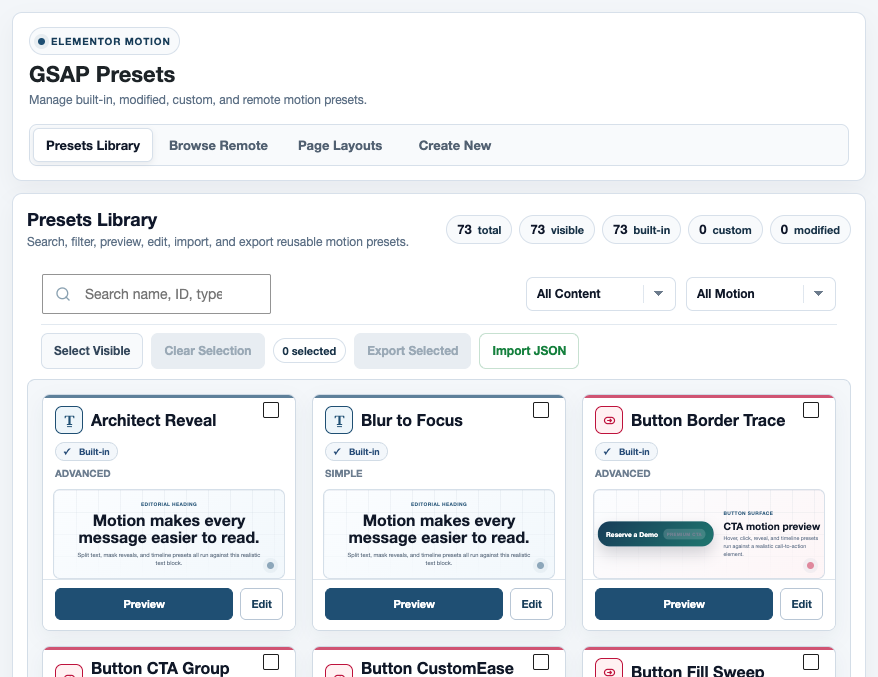Click the Button CustomEase card title
Screen dimensions: 878x677
437,667
